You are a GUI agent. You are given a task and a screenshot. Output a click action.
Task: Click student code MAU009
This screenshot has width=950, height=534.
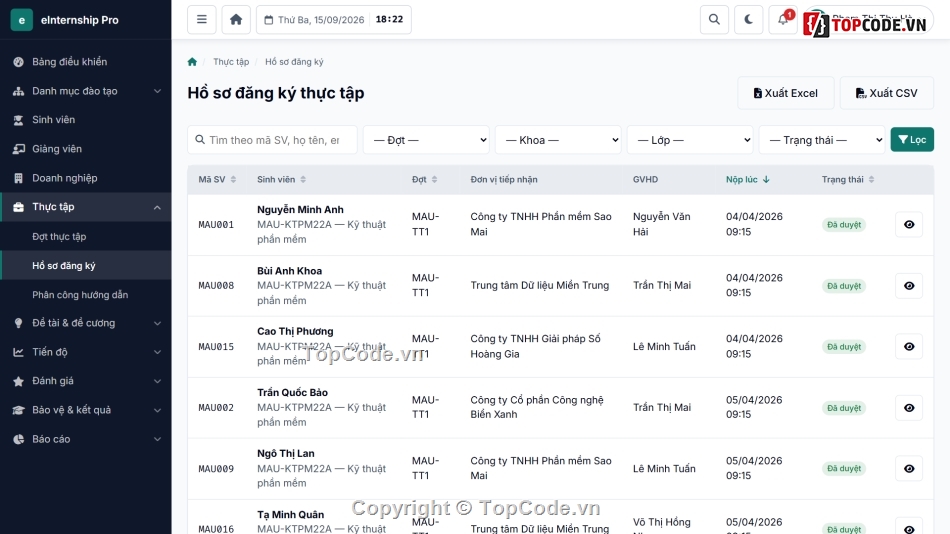(x=216, y=469)
